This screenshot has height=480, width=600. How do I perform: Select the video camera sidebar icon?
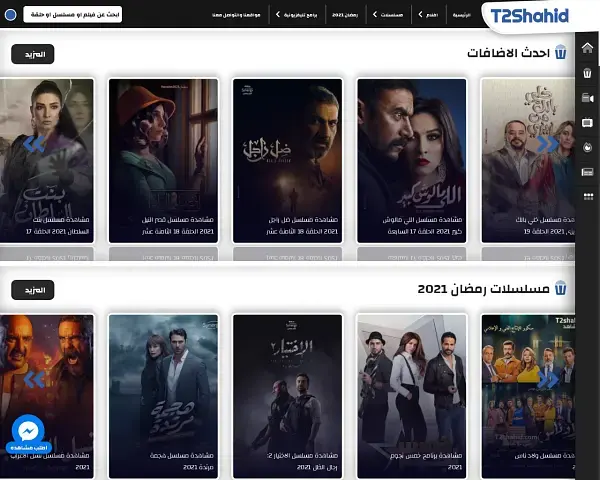pyautogui.click(x=588, y=98)
